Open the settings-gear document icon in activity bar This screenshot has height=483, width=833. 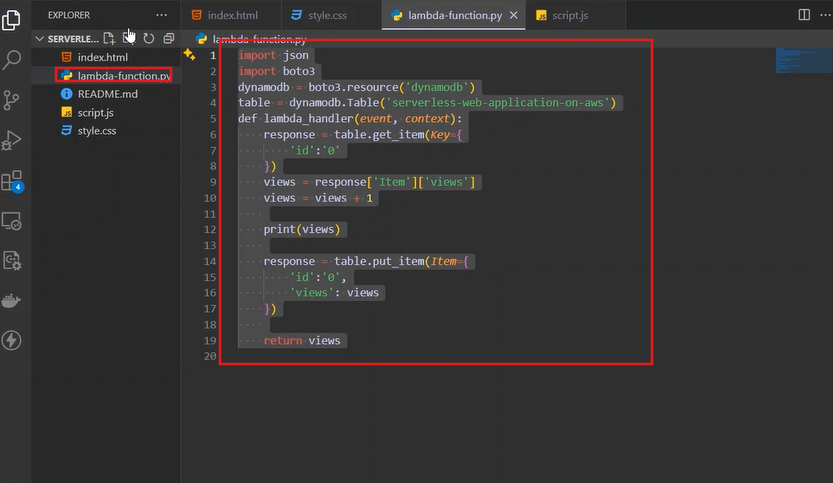click(12, 260)
